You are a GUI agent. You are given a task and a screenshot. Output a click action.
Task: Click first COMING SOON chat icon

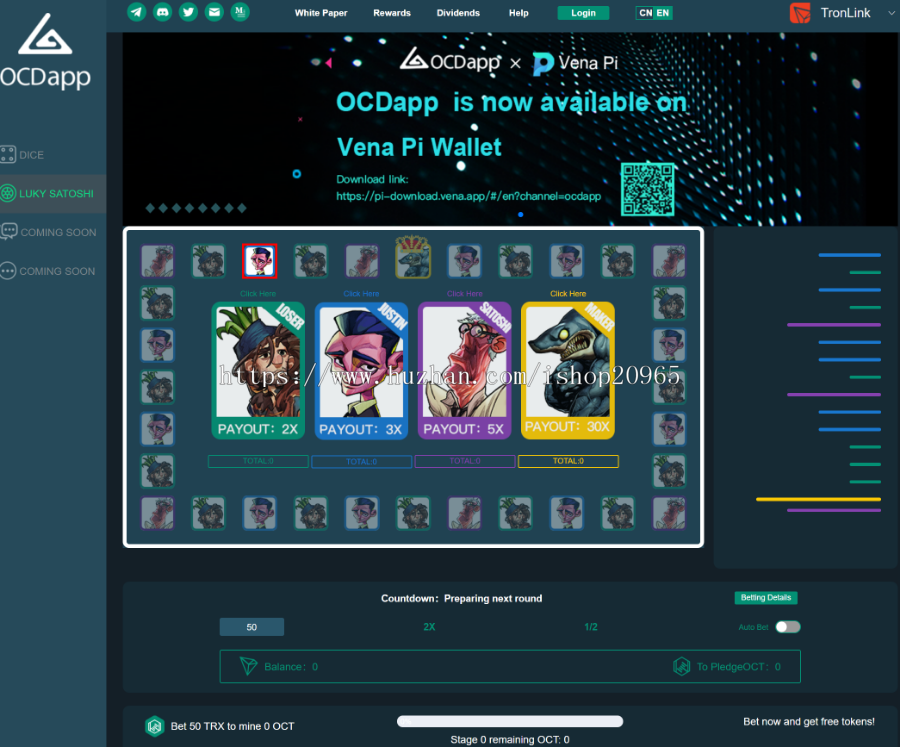pyautogui.click(x=9, y=231)
